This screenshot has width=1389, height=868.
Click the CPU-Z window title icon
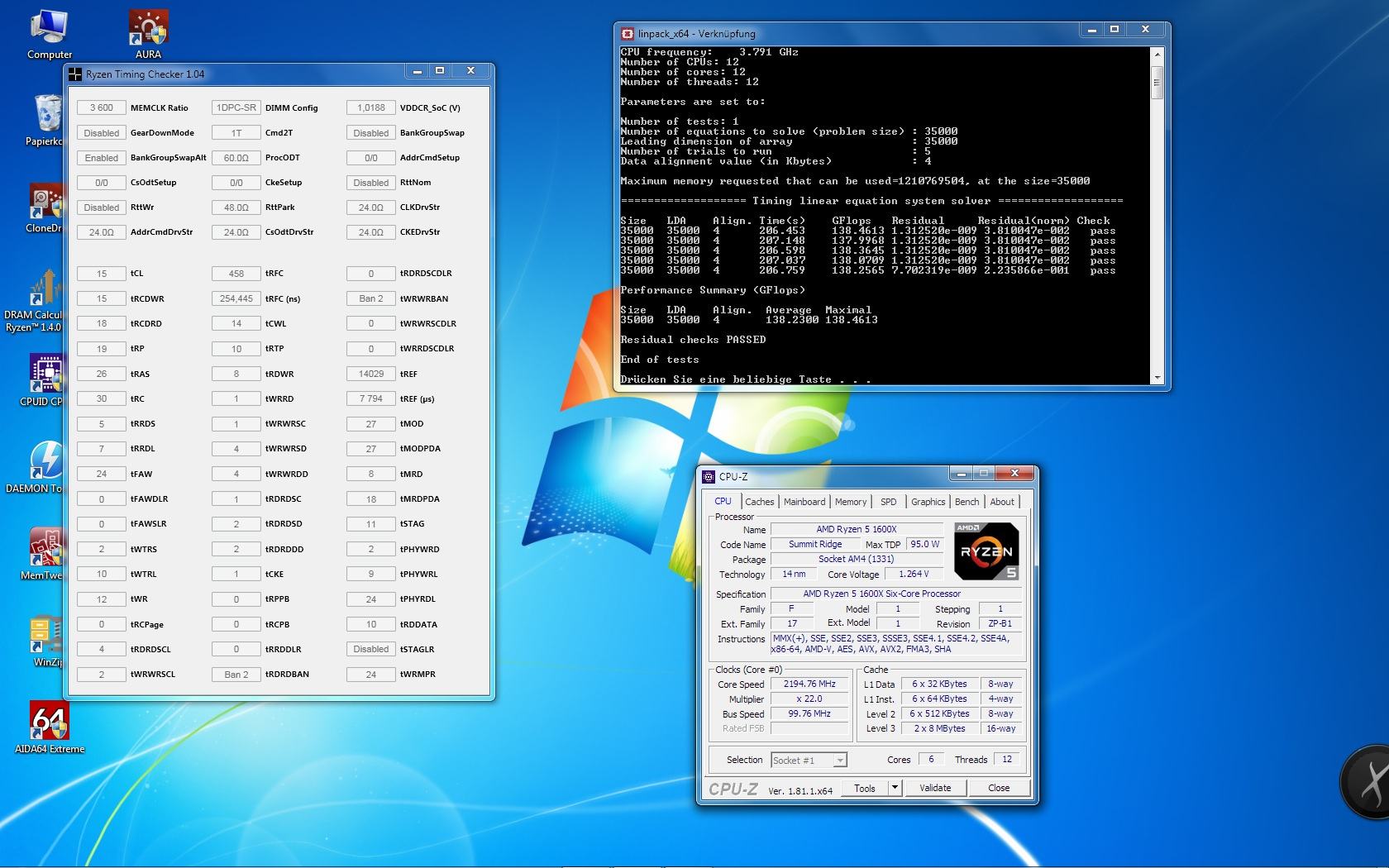click(x=709, y=476)
